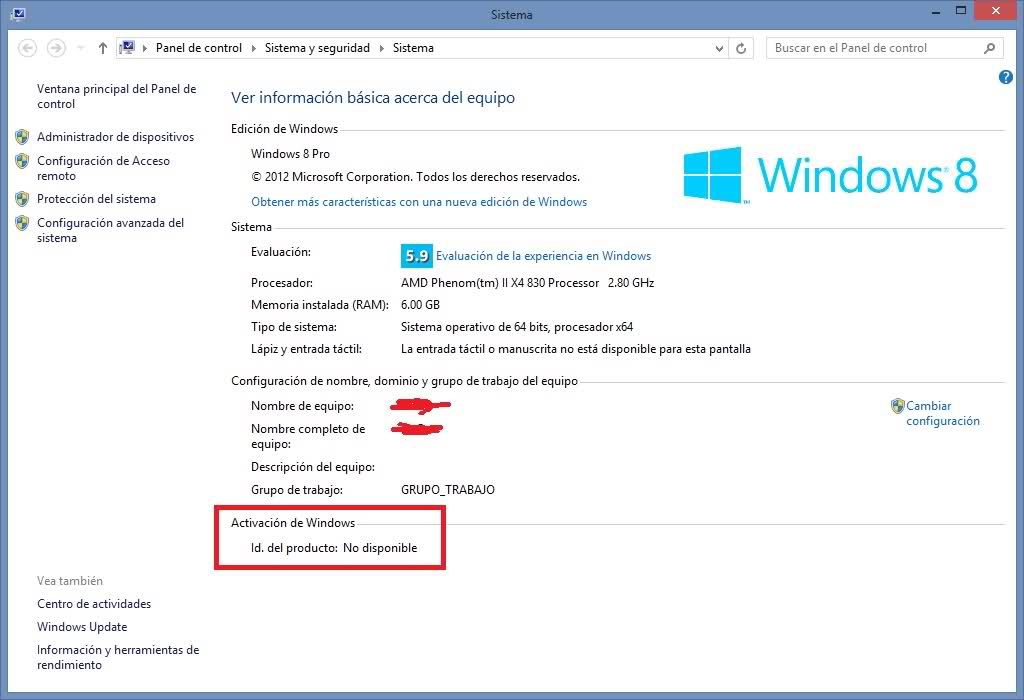
Task: Open Centro de actividades link
Action: point(94,604)
